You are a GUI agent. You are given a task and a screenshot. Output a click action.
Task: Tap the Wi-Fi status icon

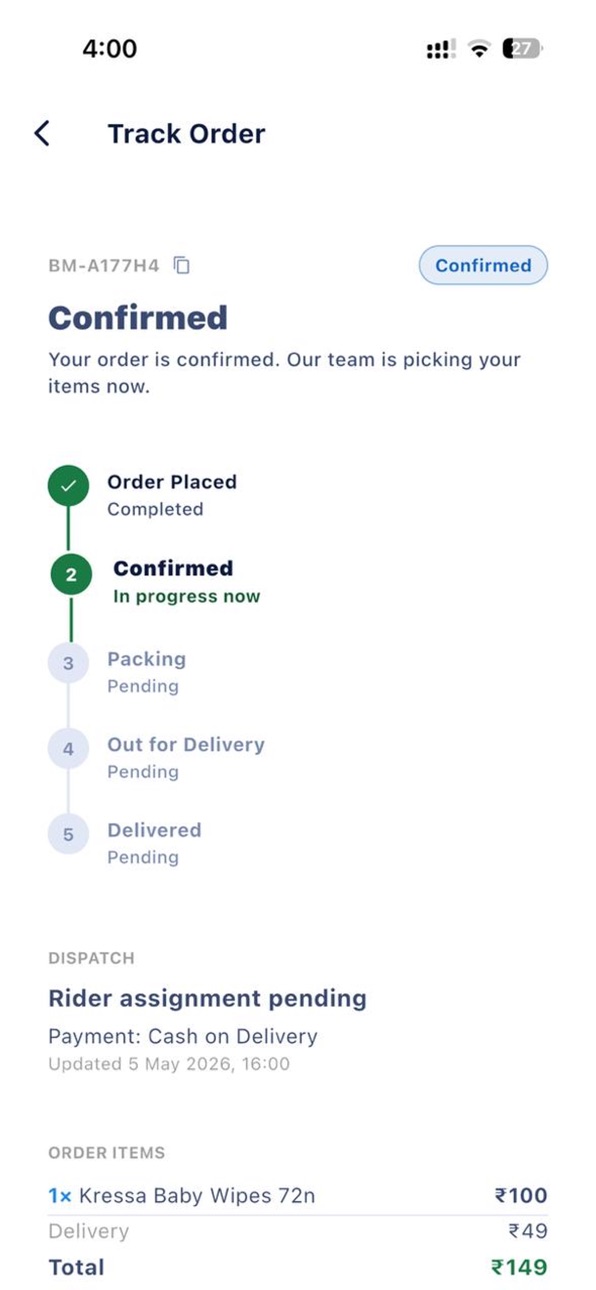(480, 49)
